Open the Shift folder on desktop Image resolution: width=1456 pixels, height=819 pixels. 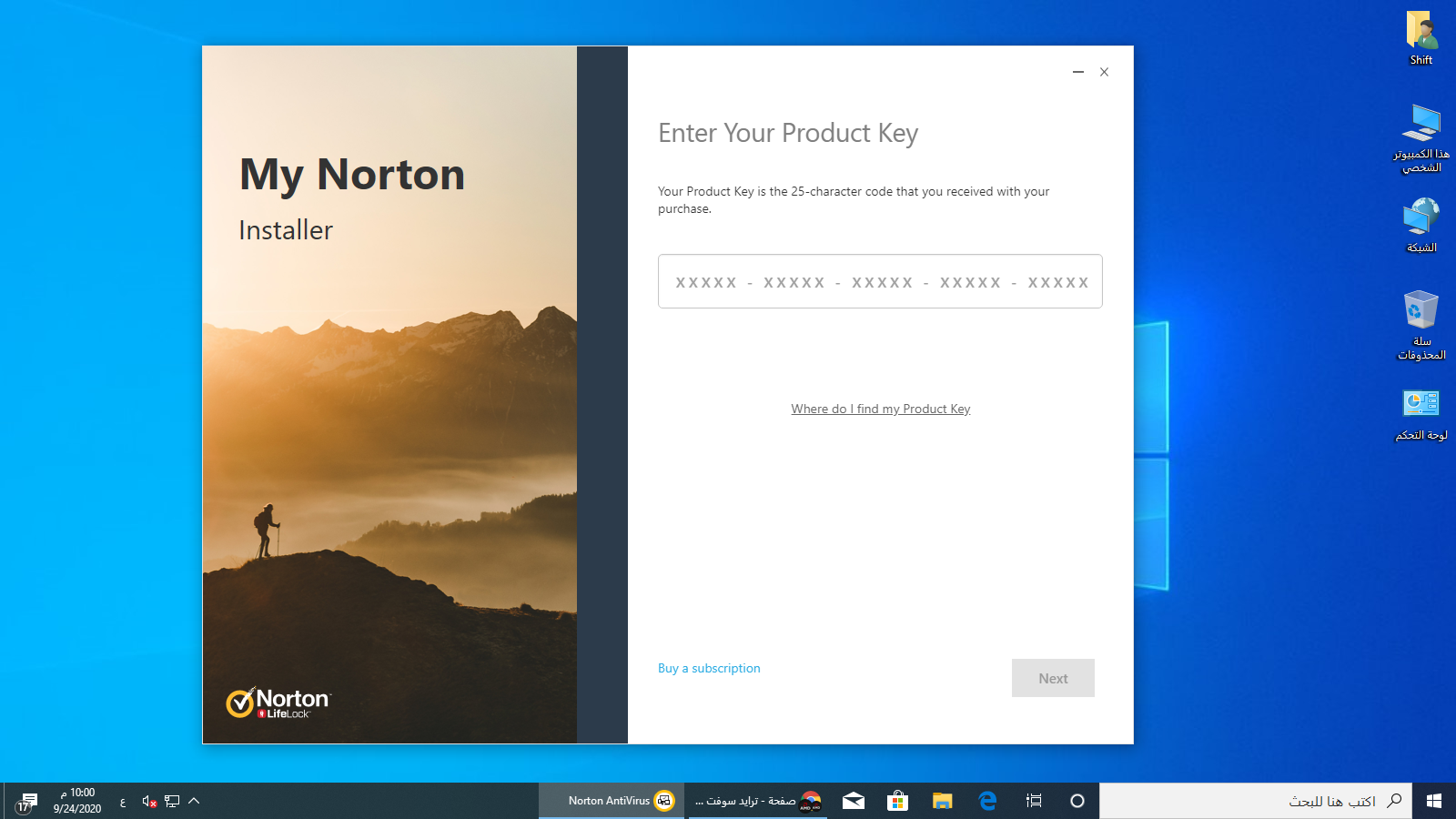click(x=1421, y=39)
